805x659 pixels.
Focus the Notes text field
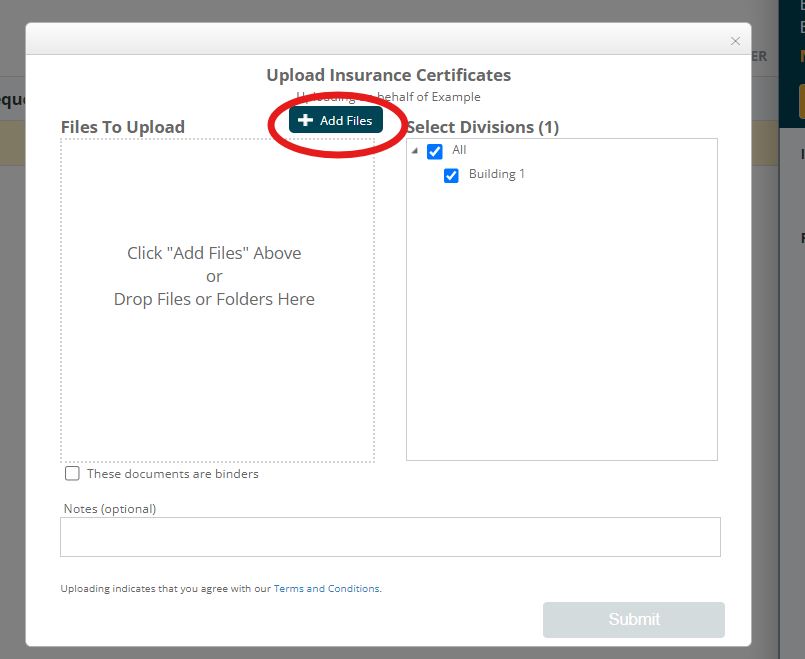pyautogui.click(x=390, y=537)
